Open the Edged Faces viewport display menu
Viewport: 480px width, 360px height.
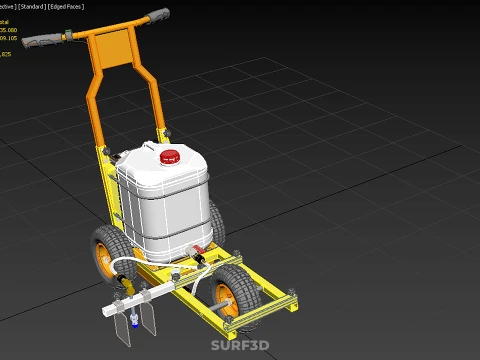point(66,7)
